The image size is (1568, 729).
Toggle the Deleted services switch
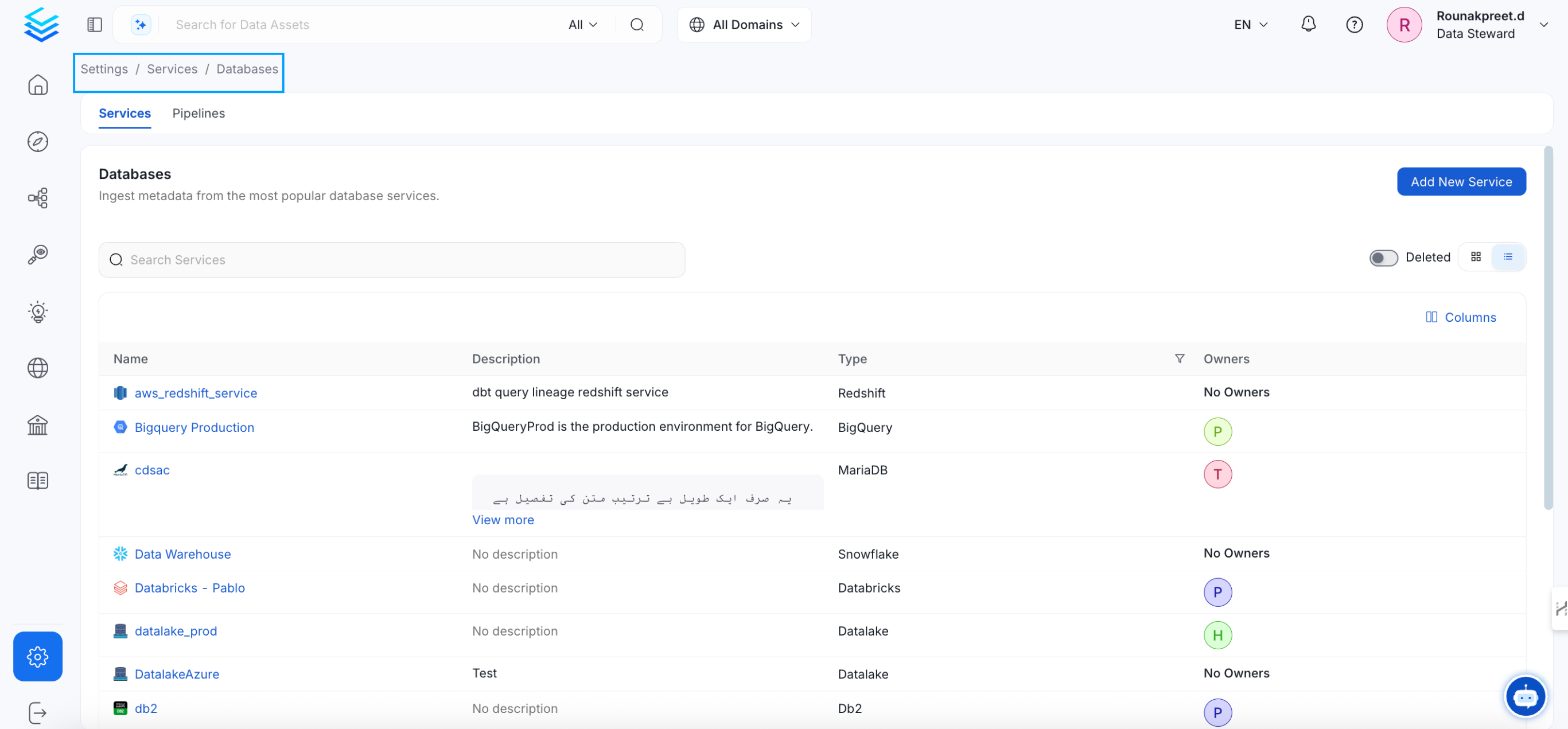click(1383, 258)
